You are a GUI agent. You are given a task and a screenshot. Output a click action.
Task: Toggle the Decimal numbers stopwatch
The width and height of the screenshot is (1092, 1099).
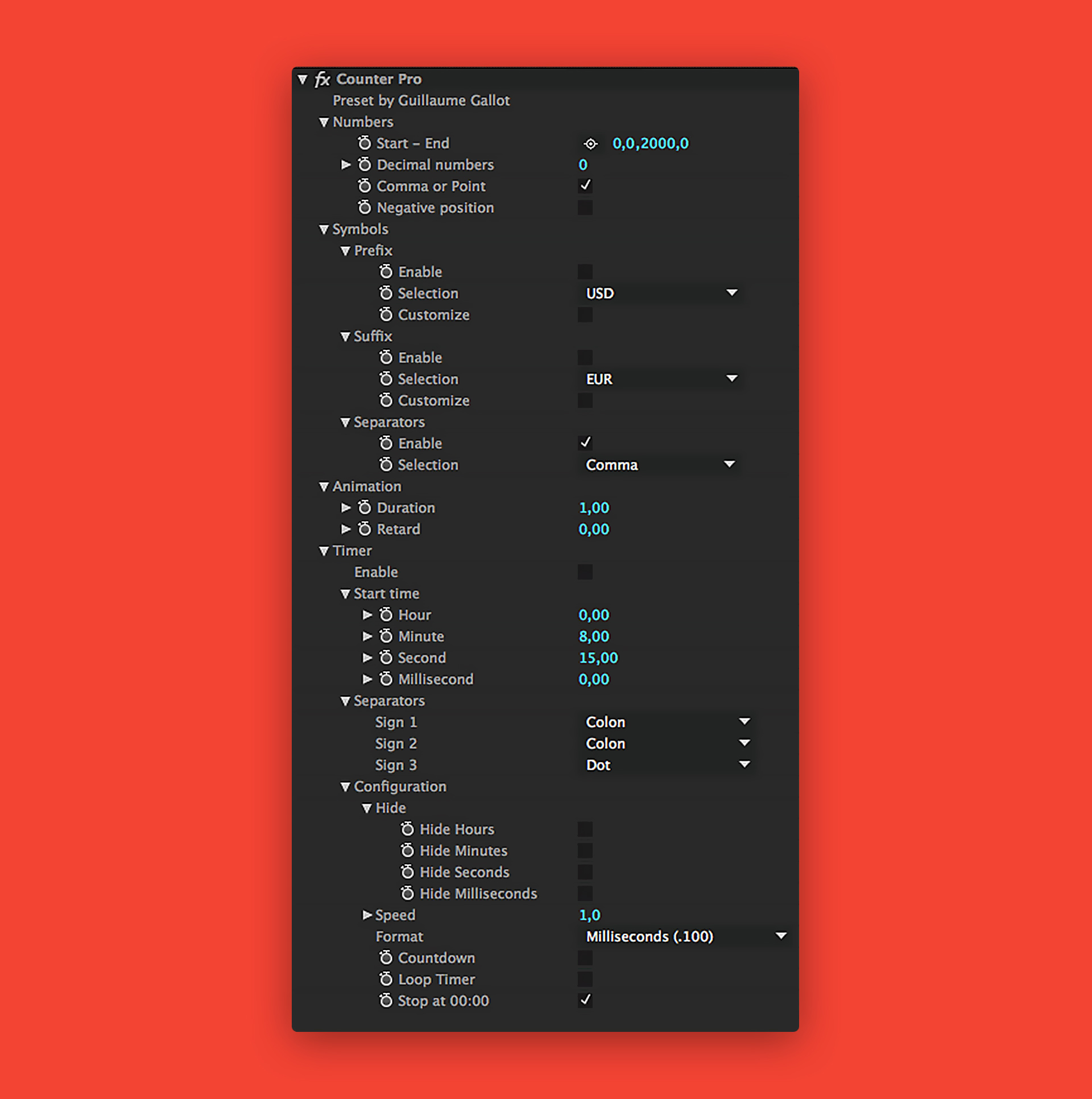point(365,164)
